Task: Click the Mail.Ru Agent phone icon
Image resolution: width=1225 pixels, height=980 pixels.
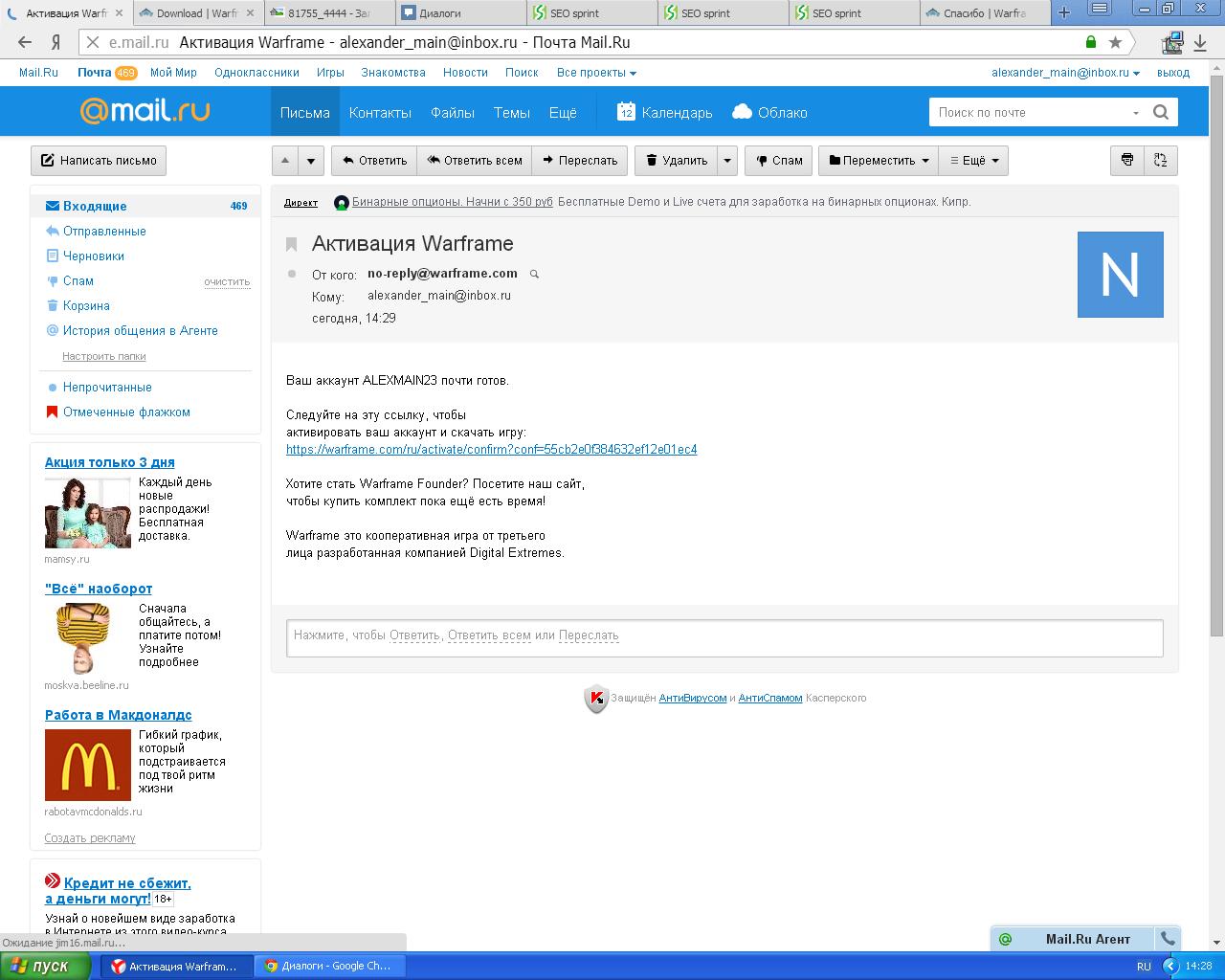Action: point(1168,939)
